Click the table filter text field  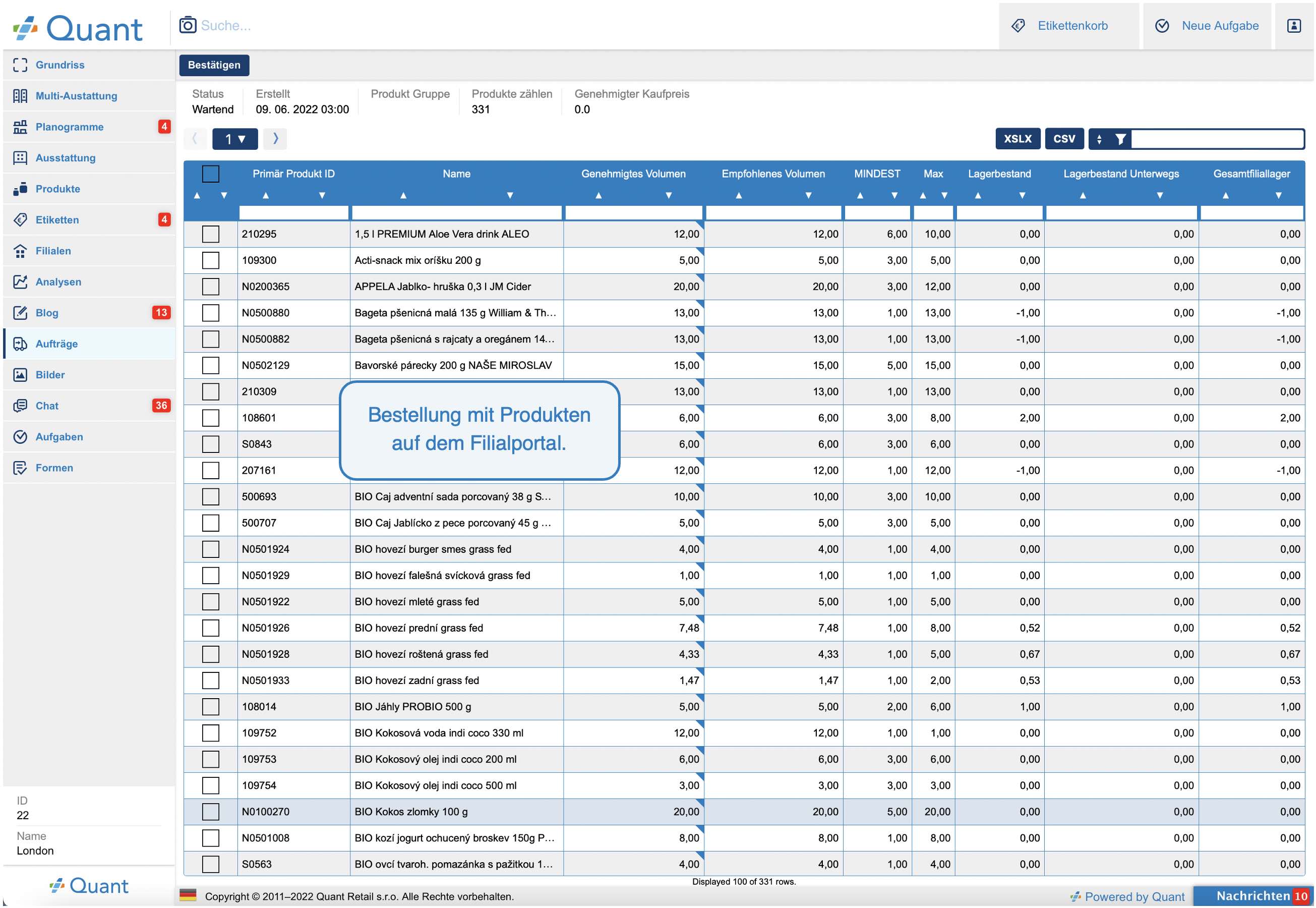(1217, 139)
